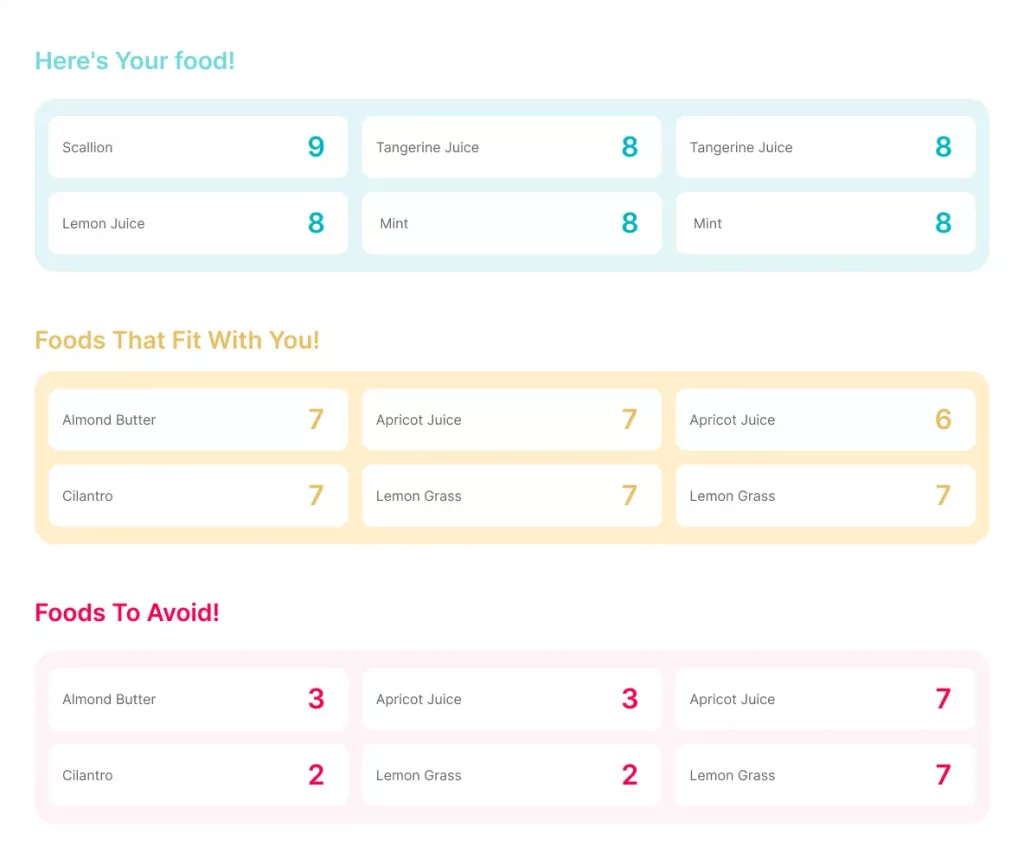The height and width of the screenshot is (865, 1024).
Task: Click the score 9 next to Scallion
Action: 316,147
